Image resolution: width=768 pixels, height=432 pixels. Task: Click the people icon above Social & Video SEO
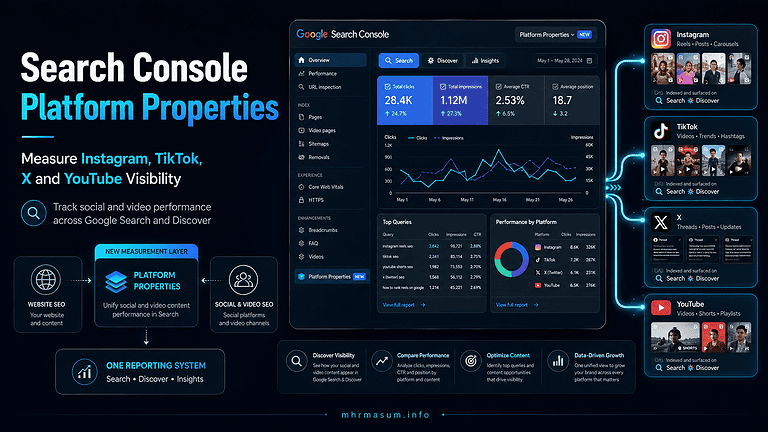tap(243, 280)
